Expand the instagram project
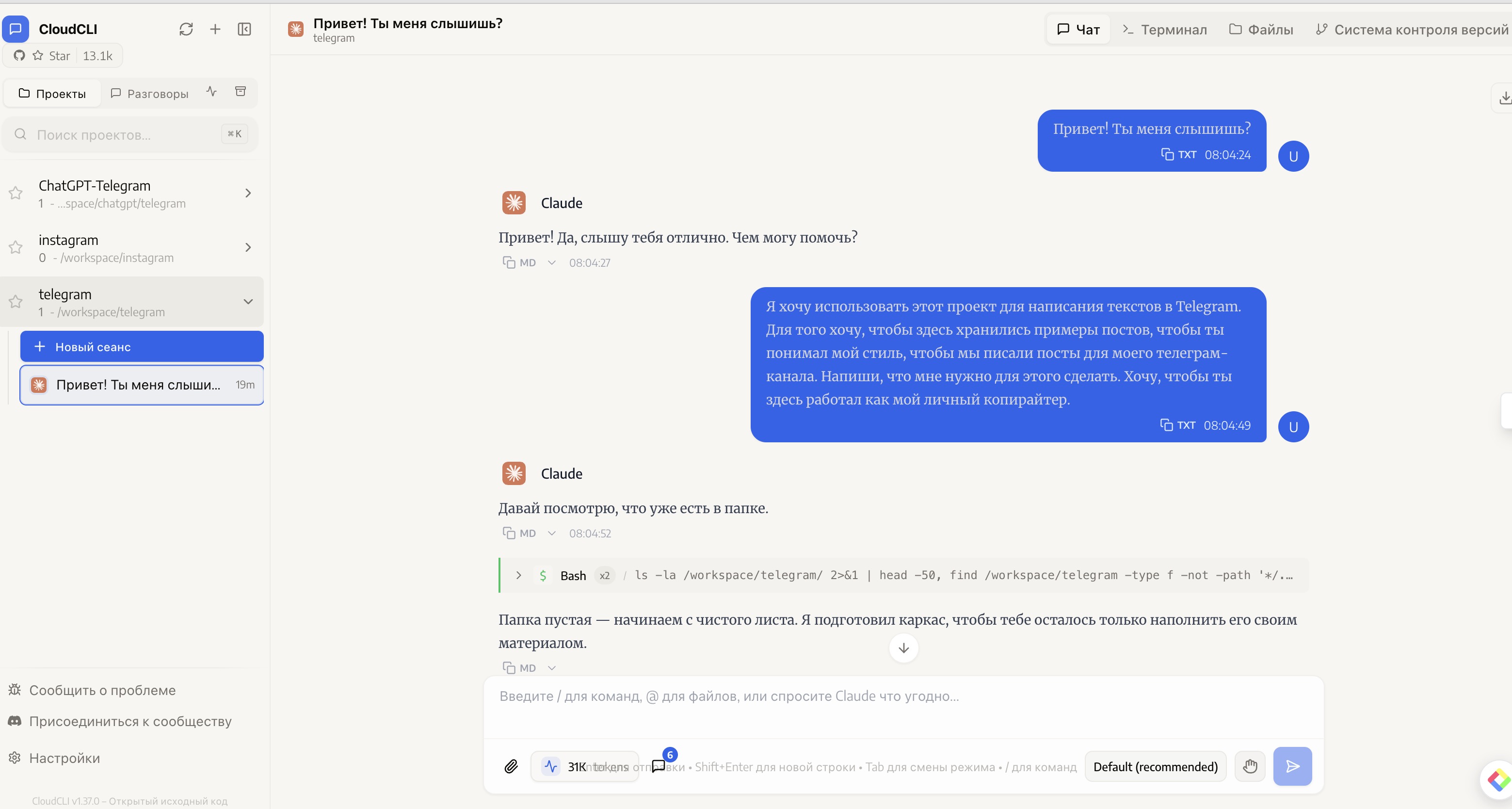This screenshot has height=809, width=1512. [248, 247]
